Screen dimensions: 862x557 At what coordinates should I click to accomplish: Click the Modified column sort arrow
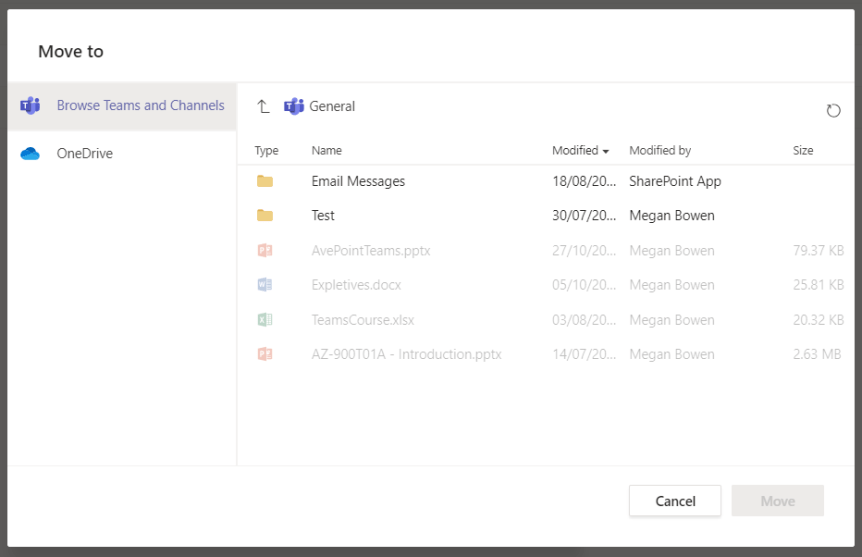click(606, 151)
